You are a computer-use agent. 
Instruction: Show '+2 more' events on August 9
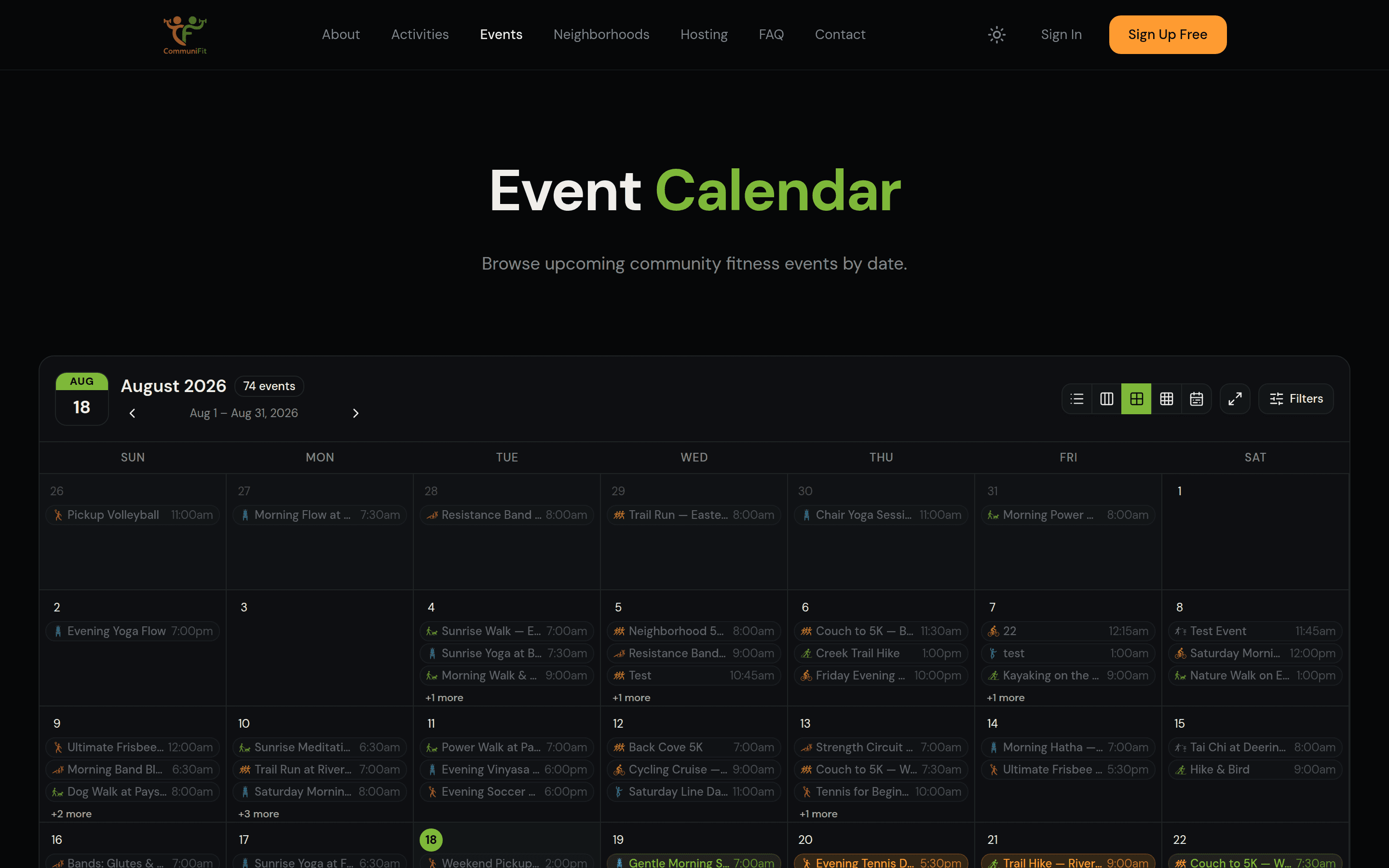click(x=71, y=814)
